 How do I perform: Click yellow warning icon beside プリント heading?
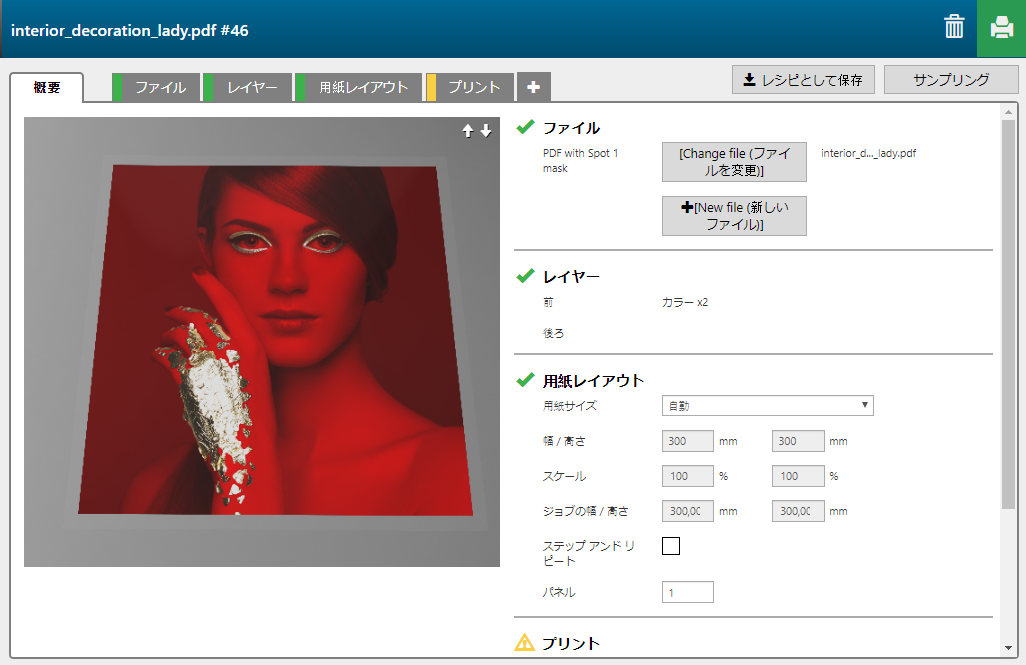coord(525,643)
